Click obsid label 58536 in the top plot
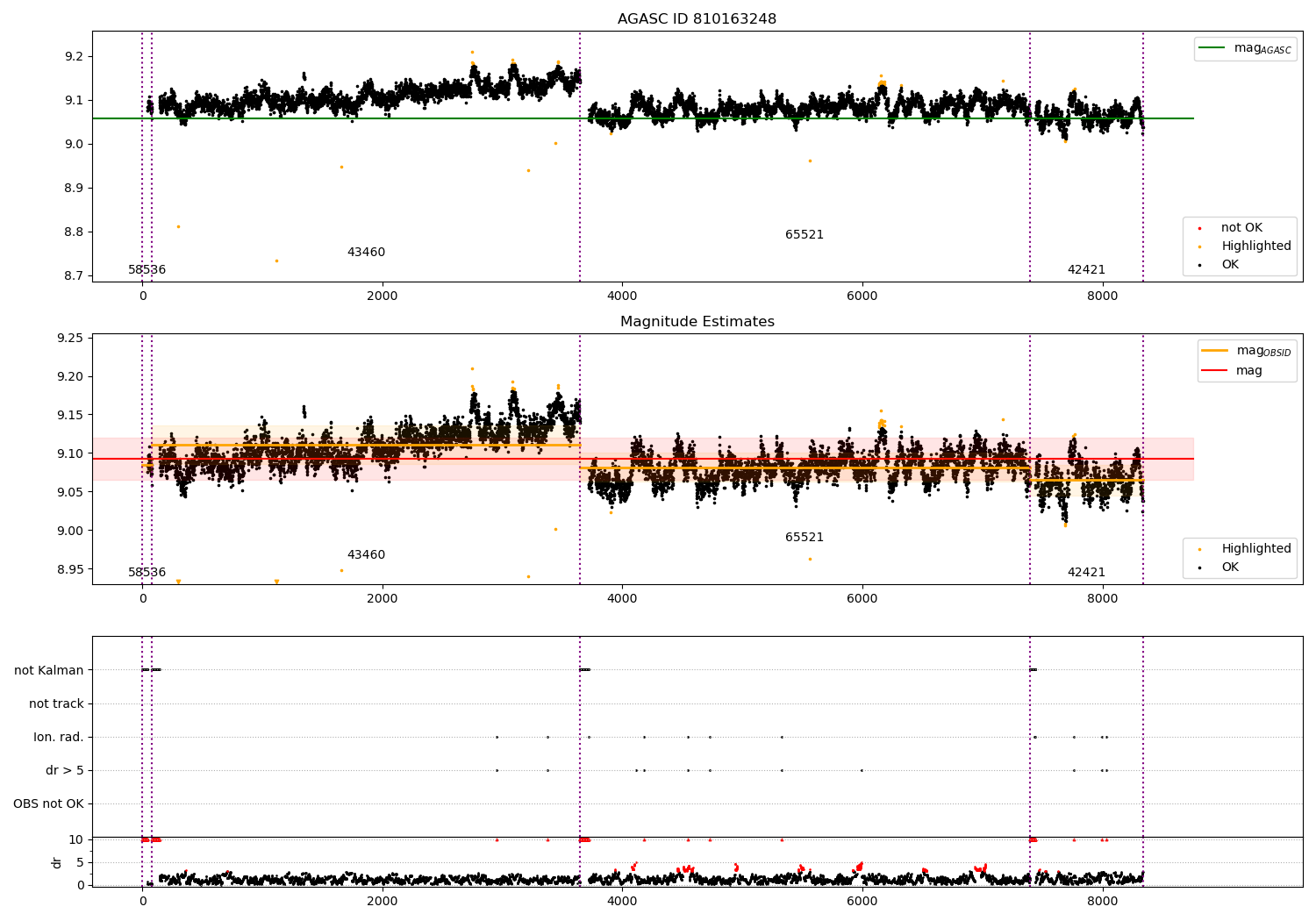Viewport: 1316px width, 921px height. click(x=147, y=270)
